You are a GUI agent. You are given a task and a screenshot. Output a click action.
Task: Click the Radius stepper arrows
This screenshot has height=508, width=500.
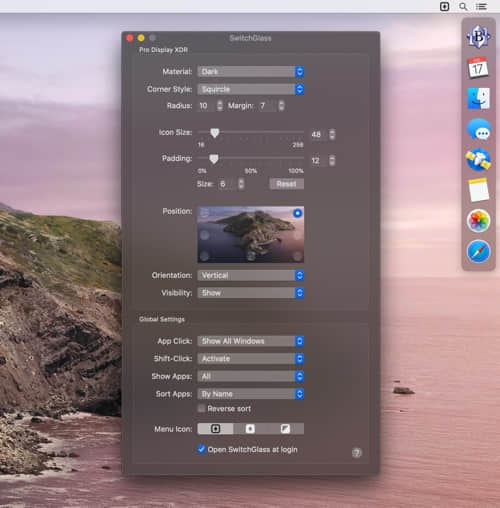[220, 106]
